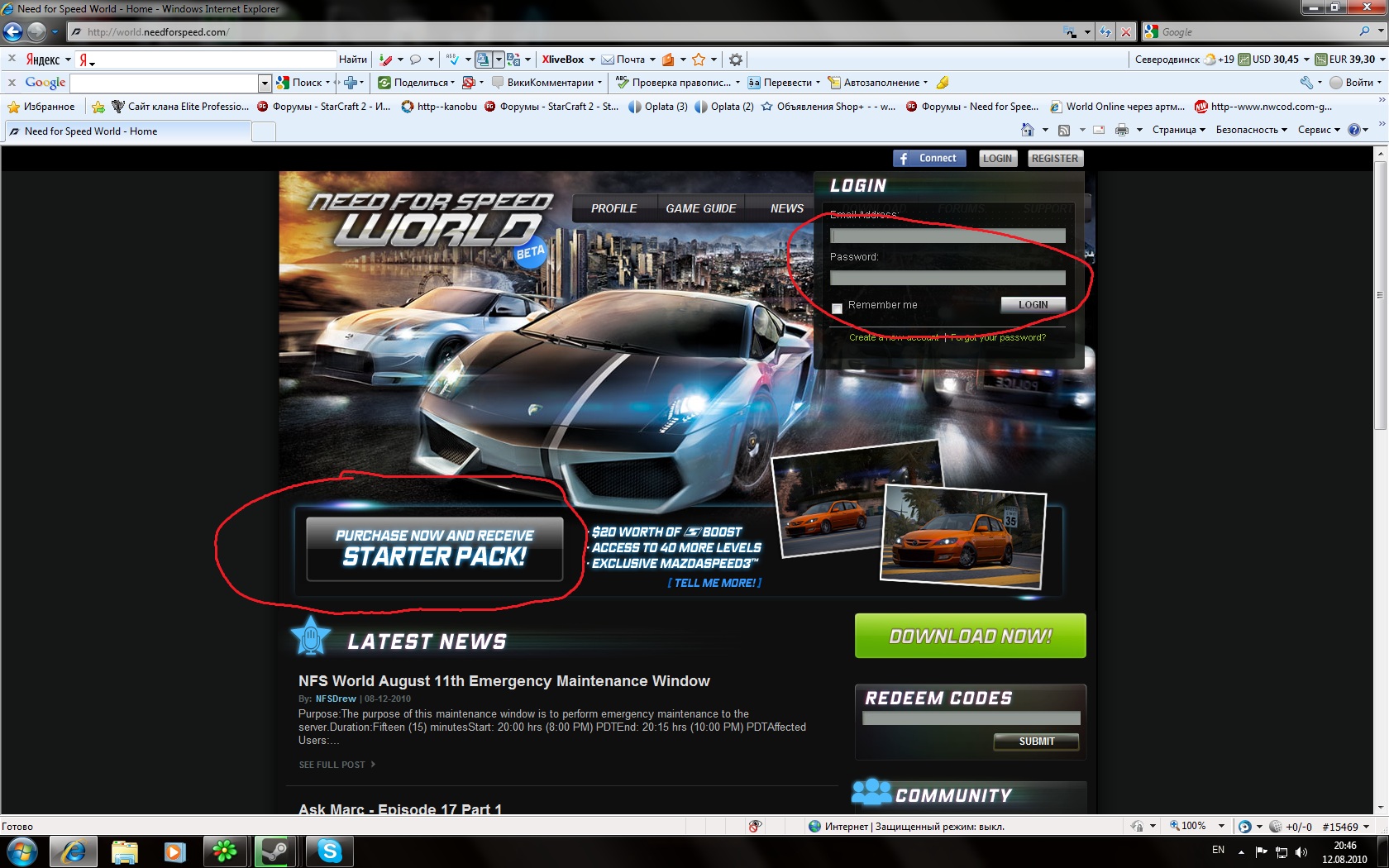
Task: Tick the Remember me checkbox
Action: [837, 308]
